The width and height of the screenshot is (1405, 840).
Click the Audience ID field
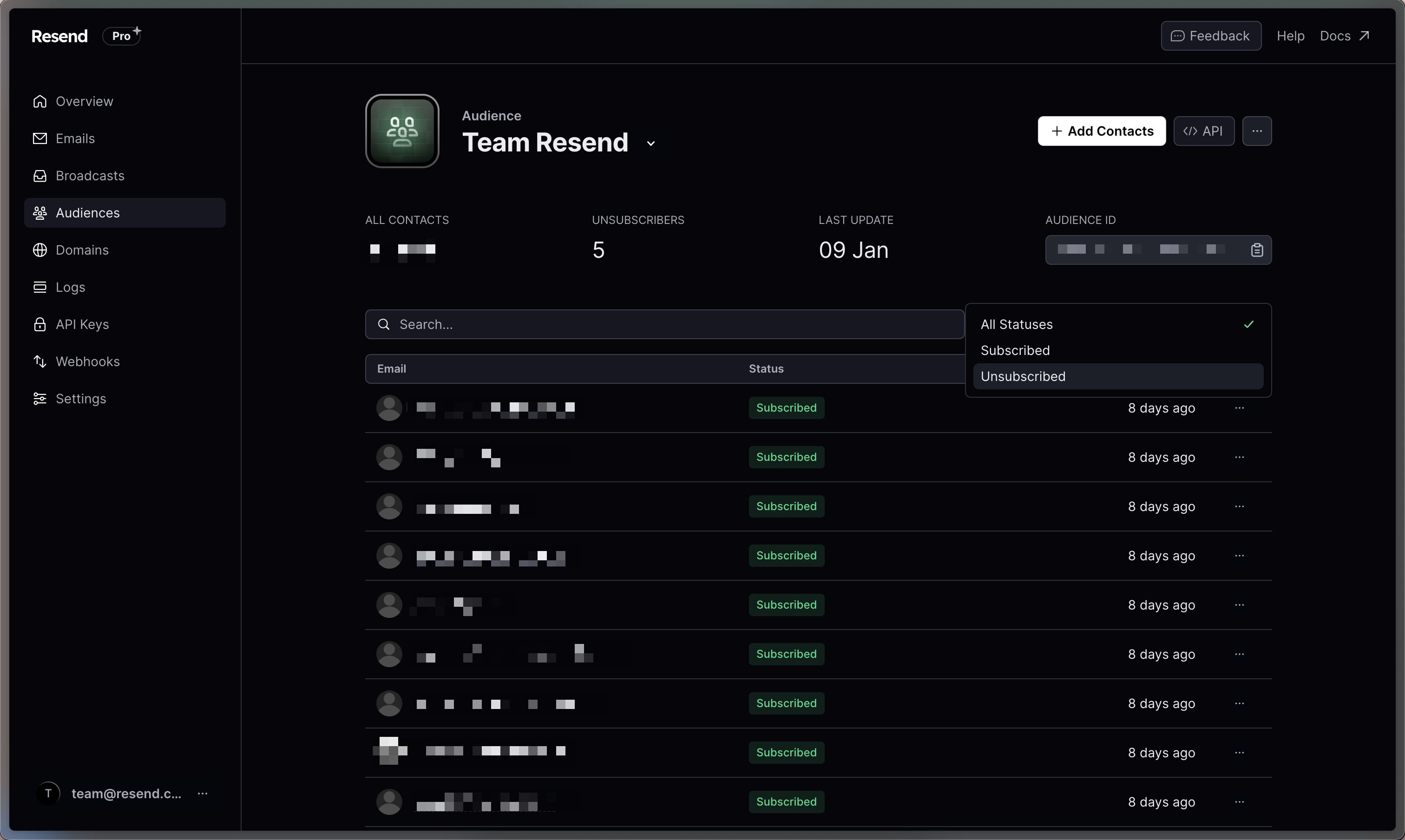click(x=1158, y=249)
